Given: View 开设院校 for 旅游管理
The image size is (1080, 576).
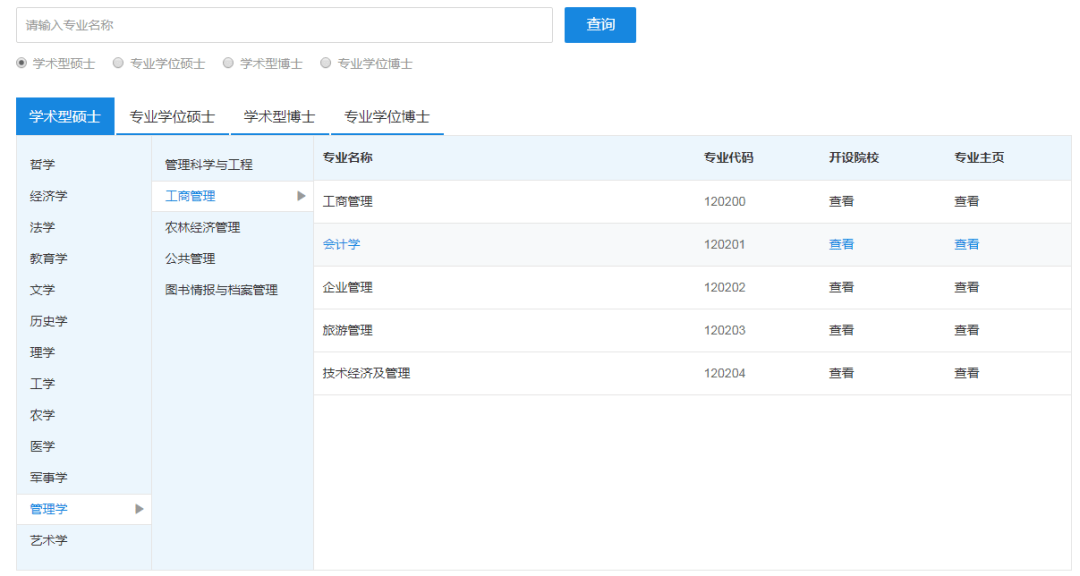Looking at the screenshot, I should (x=842, y=331).
